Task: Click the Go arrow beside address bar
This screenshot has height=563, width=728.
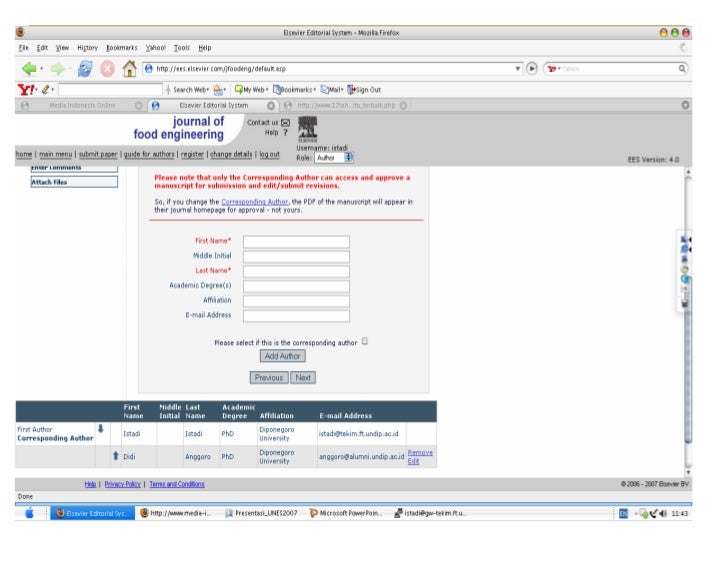Action: [x=532, y=69]
